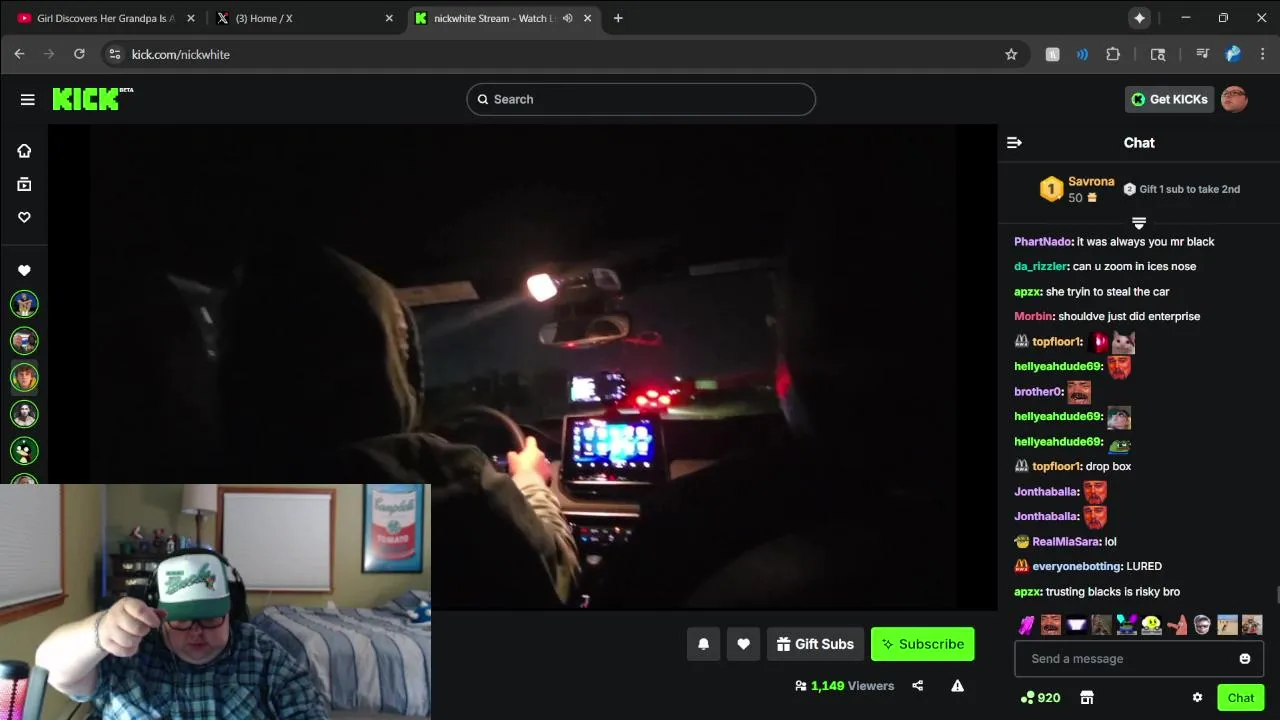Collapse the chat panel
1280x720 pixels.
[1014, 143]
